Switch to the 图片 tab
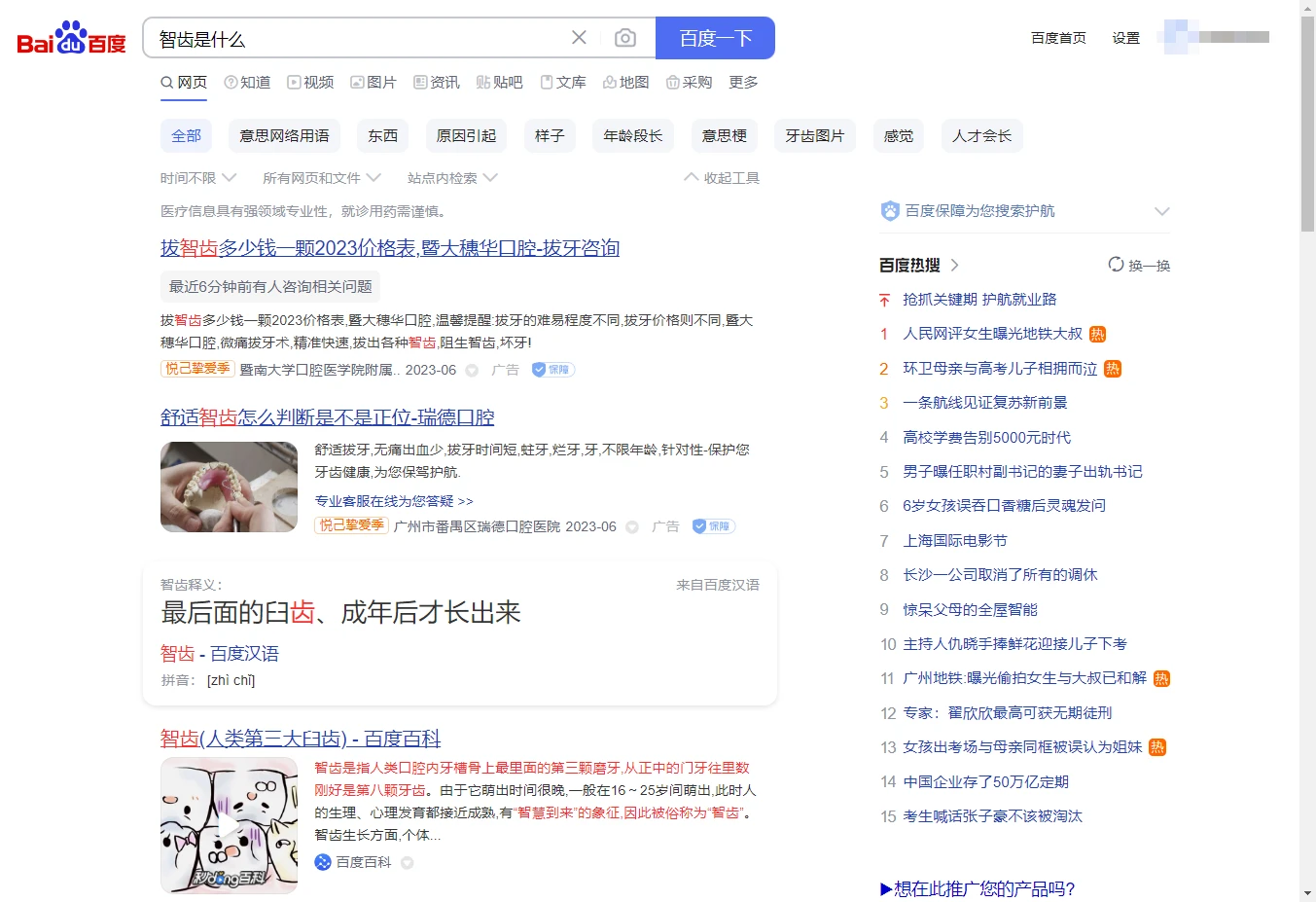Image resolution: width=1316 pixels, height=902 pixels. coord(373,83)
